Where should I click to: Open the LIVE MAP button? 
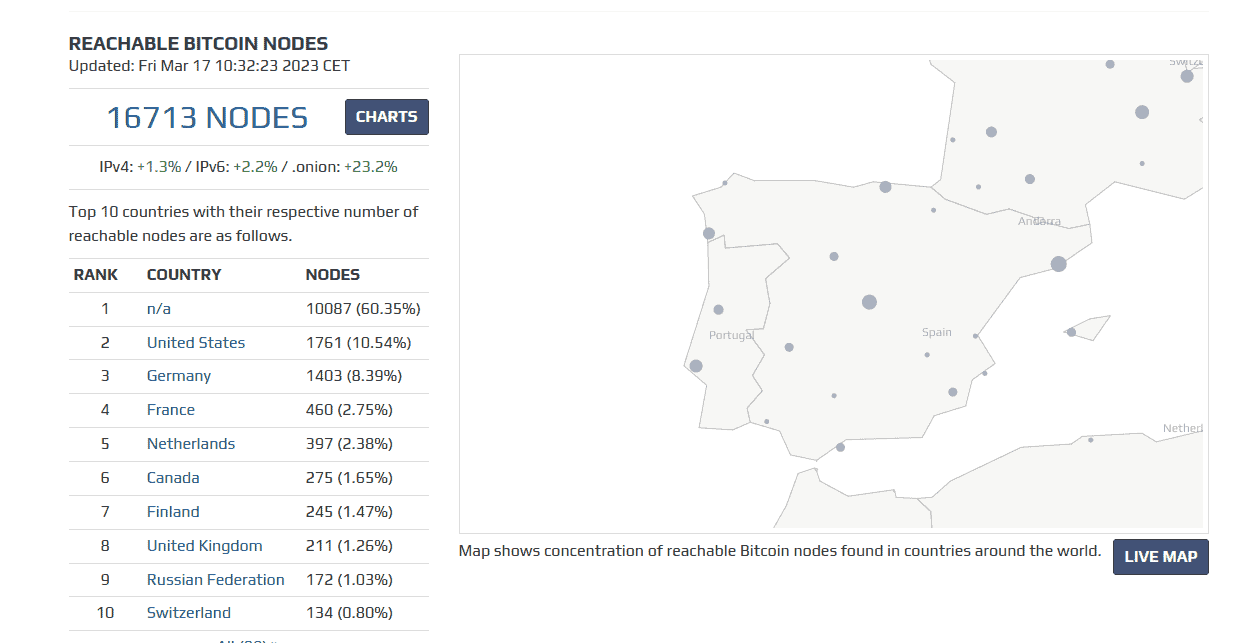click(1160, 557)
